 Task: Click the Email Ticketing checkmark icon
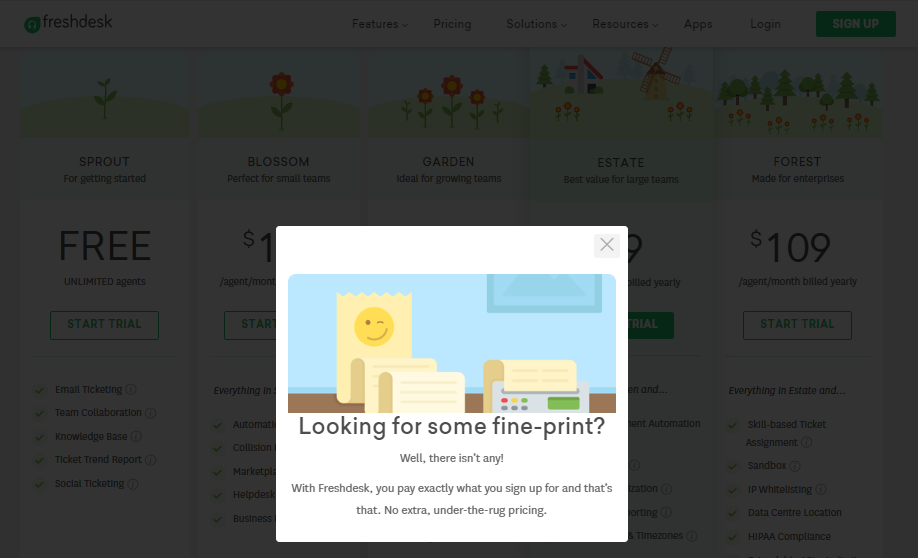pyautogui.click(x=40, y=390)
